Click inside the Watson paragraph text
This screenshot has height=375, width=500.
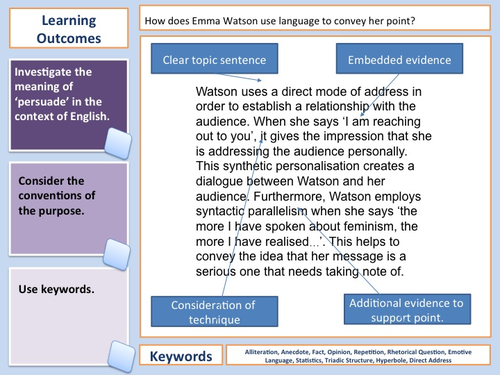[x=313, y=182]
